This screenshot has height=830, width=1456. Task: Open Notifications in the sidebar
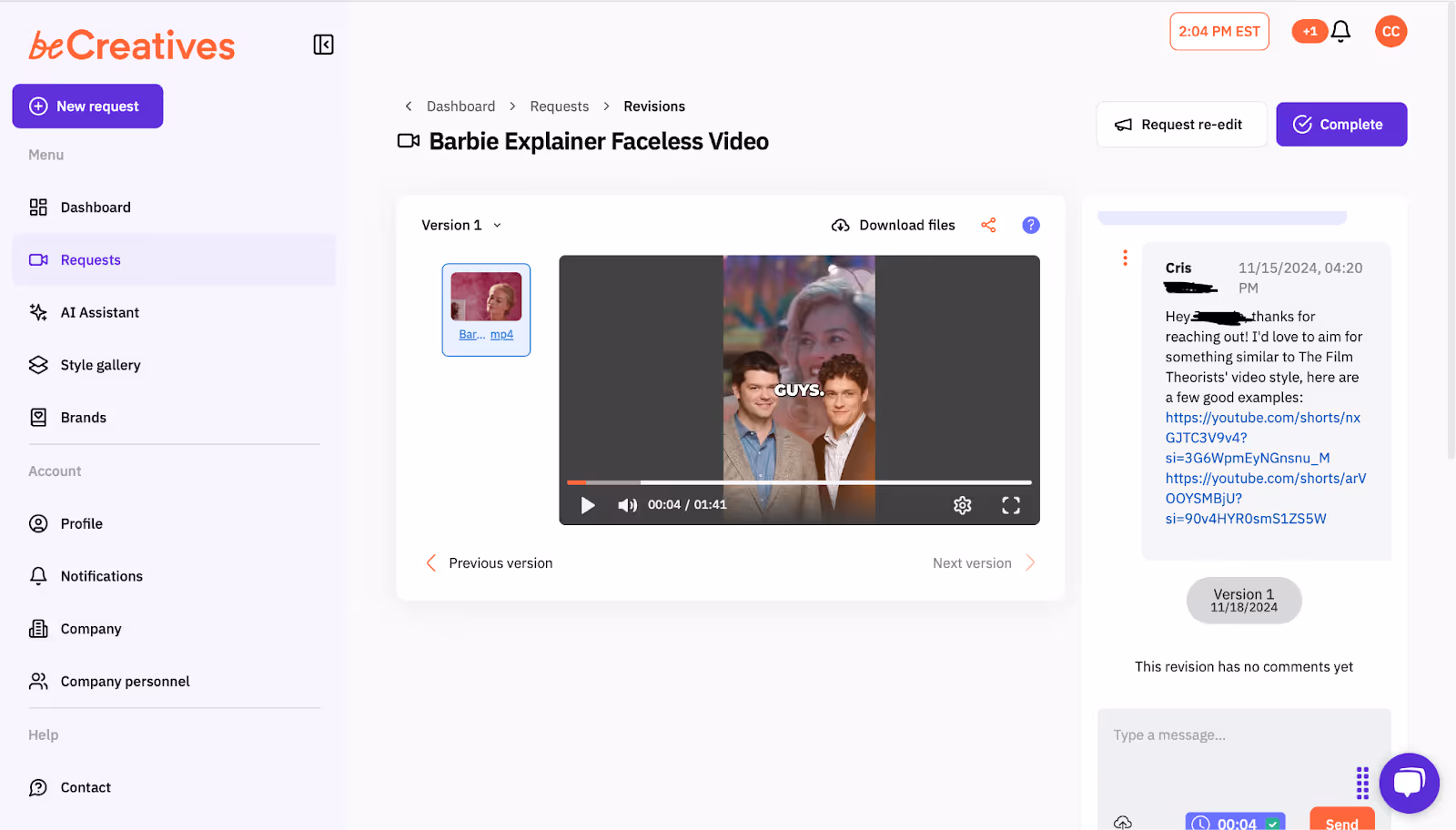(174, 576)
